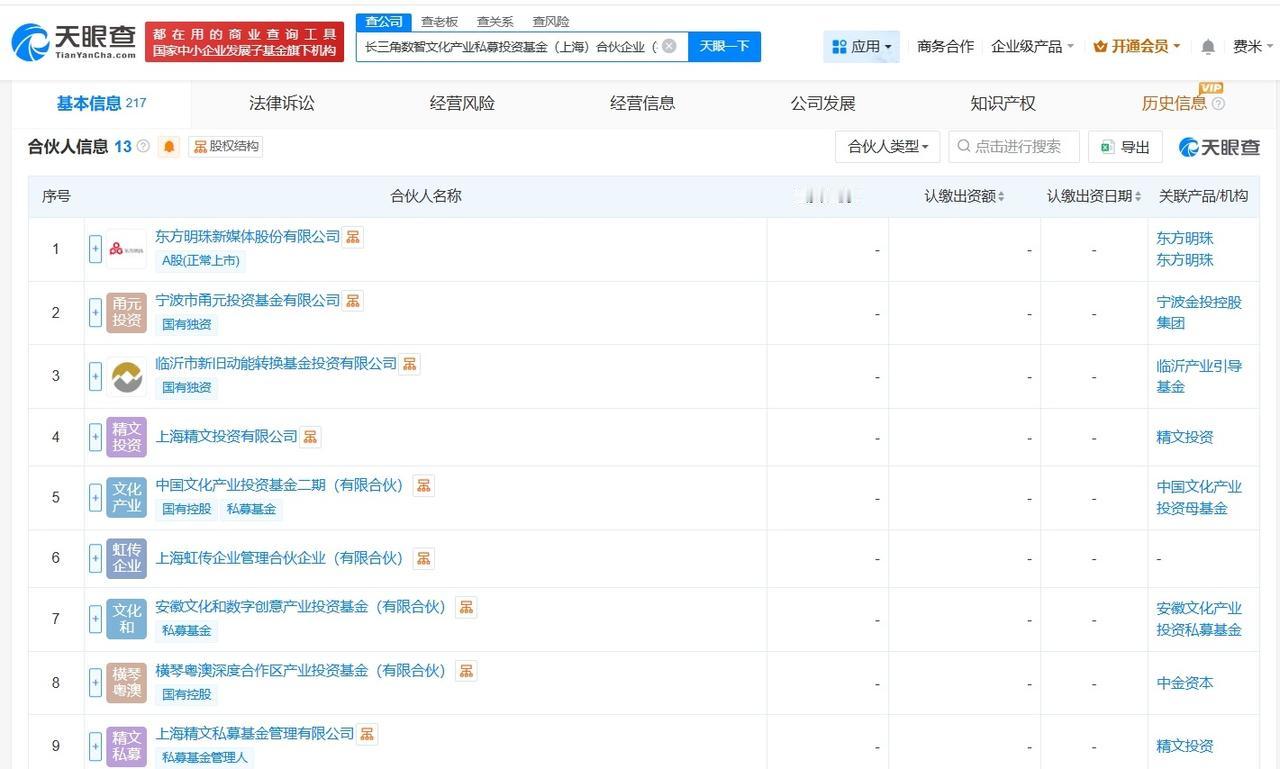Open equity structure icon for 安徽文化和数字创意产业投资基金
This screenshot has height=769, width=1280.
click(466, 607)
